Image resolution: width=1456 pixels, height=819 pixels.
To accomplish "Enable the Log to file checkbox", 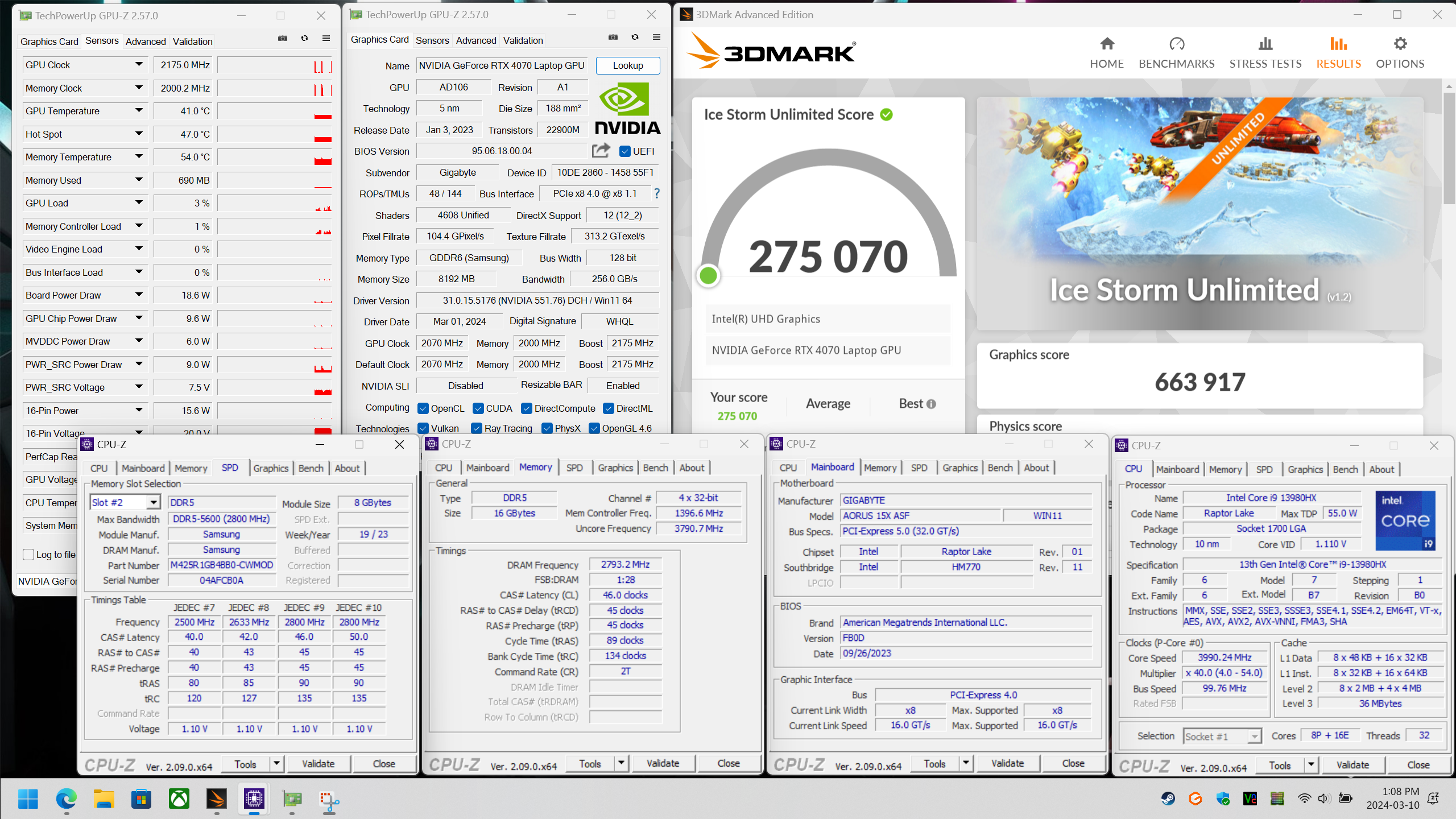I will tap(28, 555).
